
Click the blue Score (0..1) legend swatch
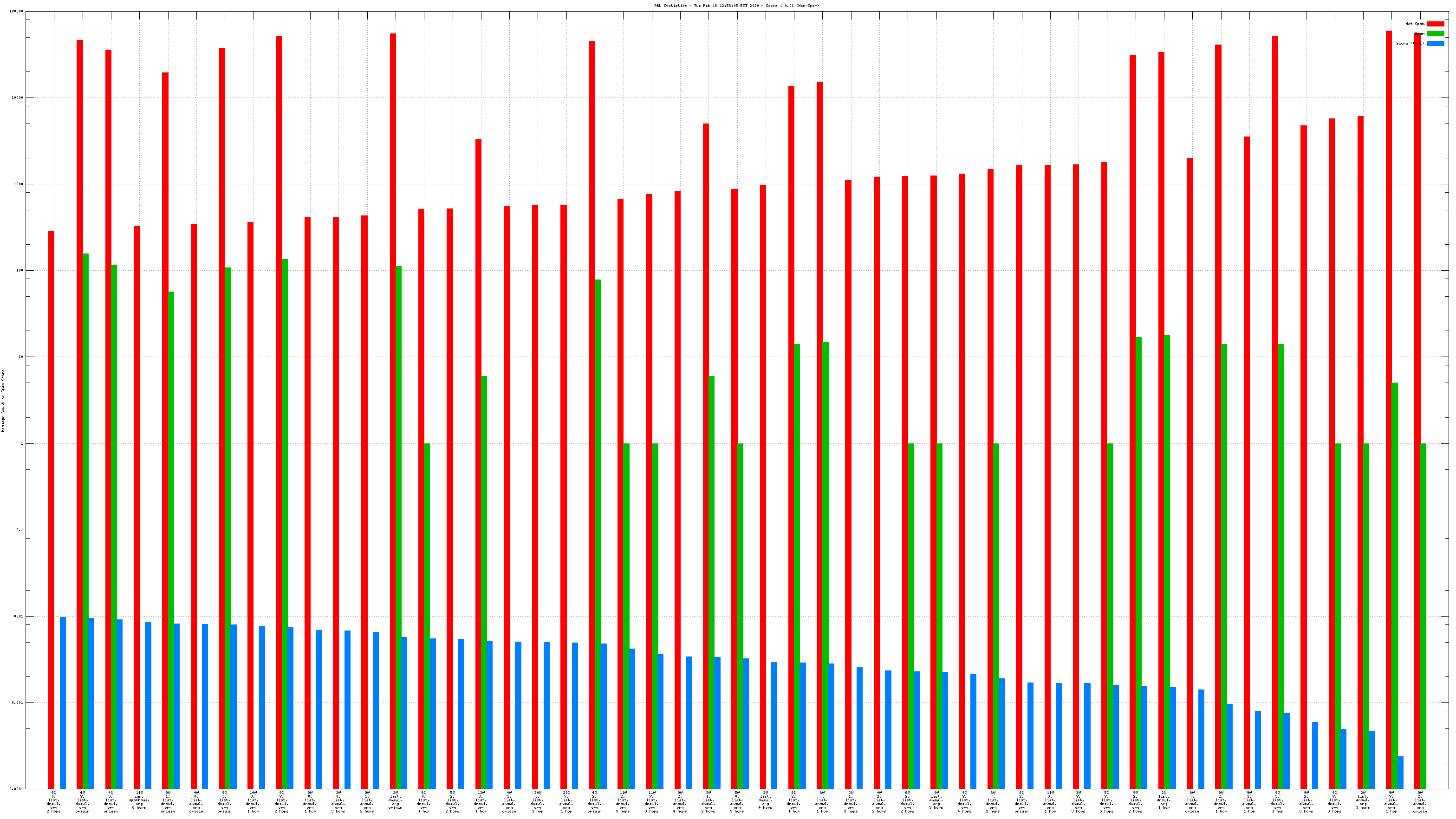point(1435,43)
